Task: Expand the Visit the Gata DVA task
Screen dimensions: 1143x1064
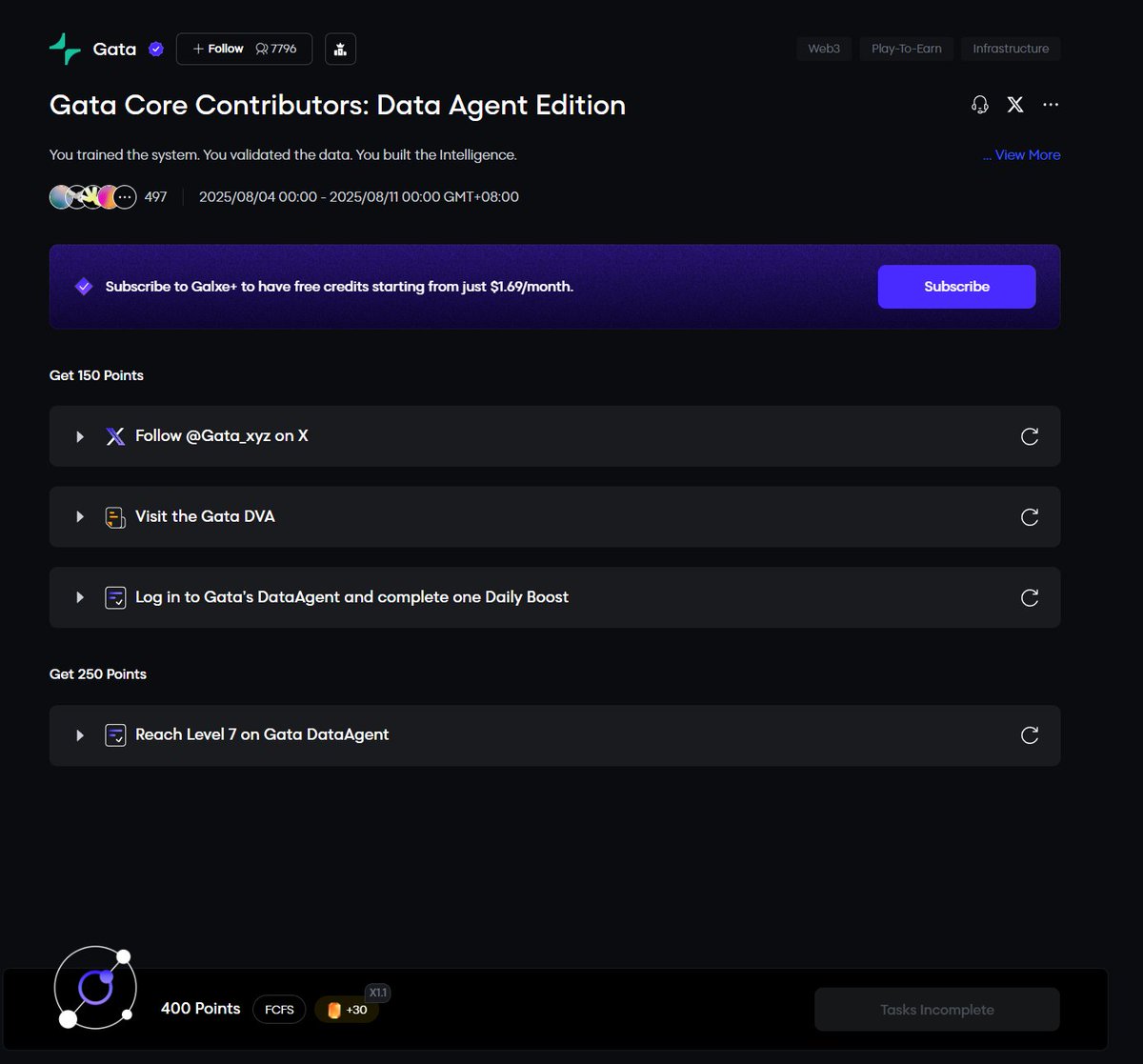Action: click(x=80, y=517)
